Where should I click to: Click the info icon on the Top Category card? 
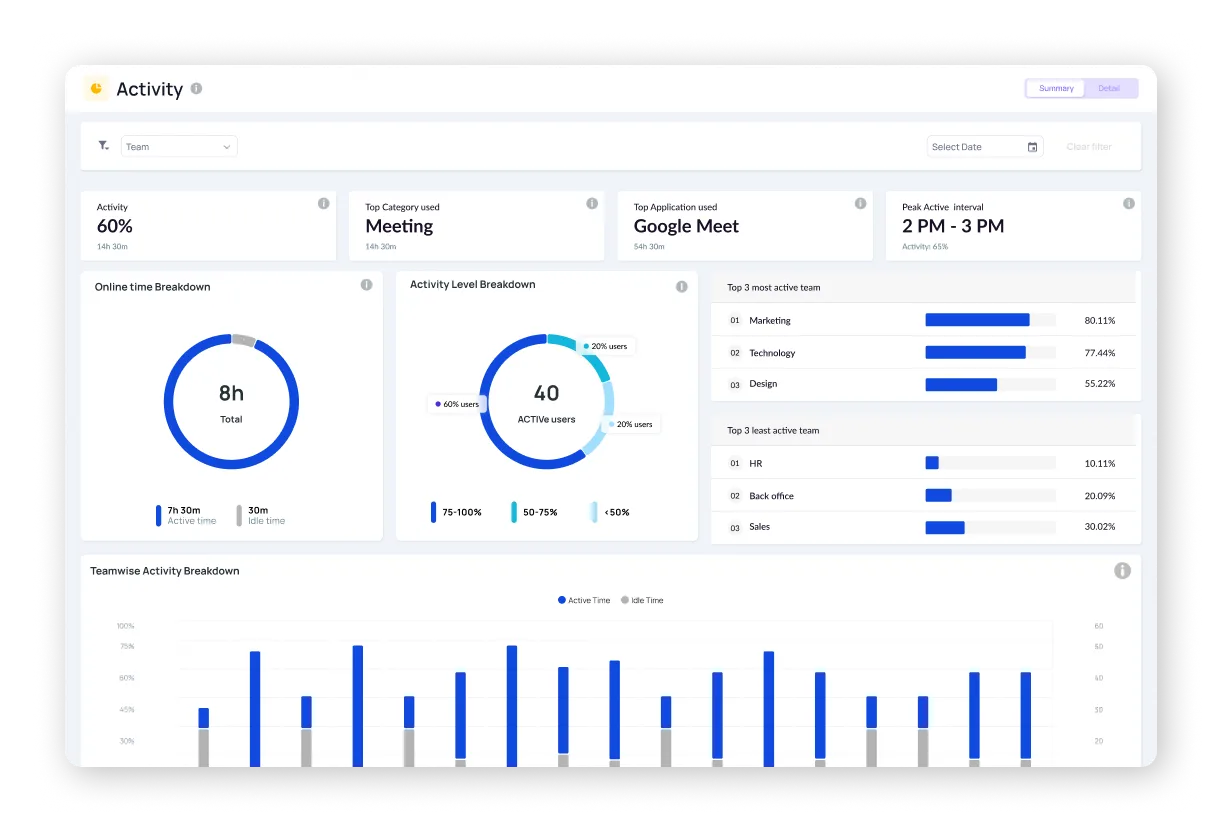point(591,203)
